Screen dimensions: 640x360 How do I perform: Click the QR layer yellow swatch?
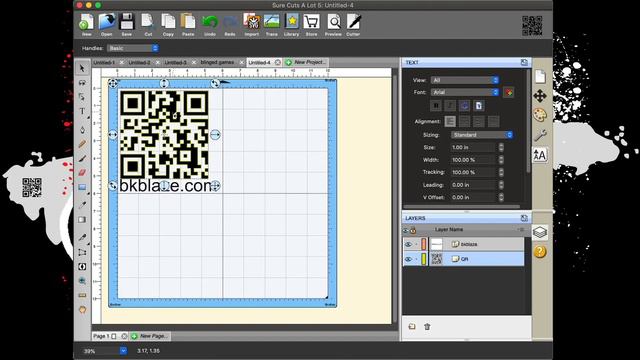pyautogui.click(x=424, y=259)
